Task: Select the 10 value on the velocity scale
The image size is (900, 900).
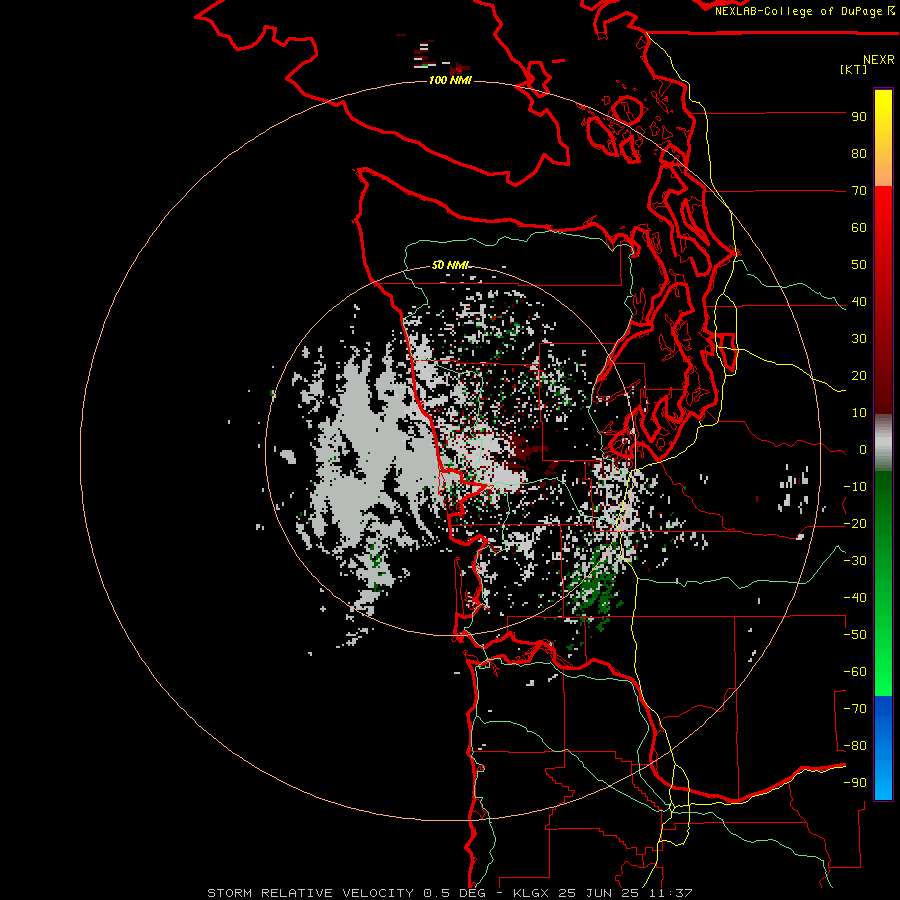Action: (x=859, y=413)
